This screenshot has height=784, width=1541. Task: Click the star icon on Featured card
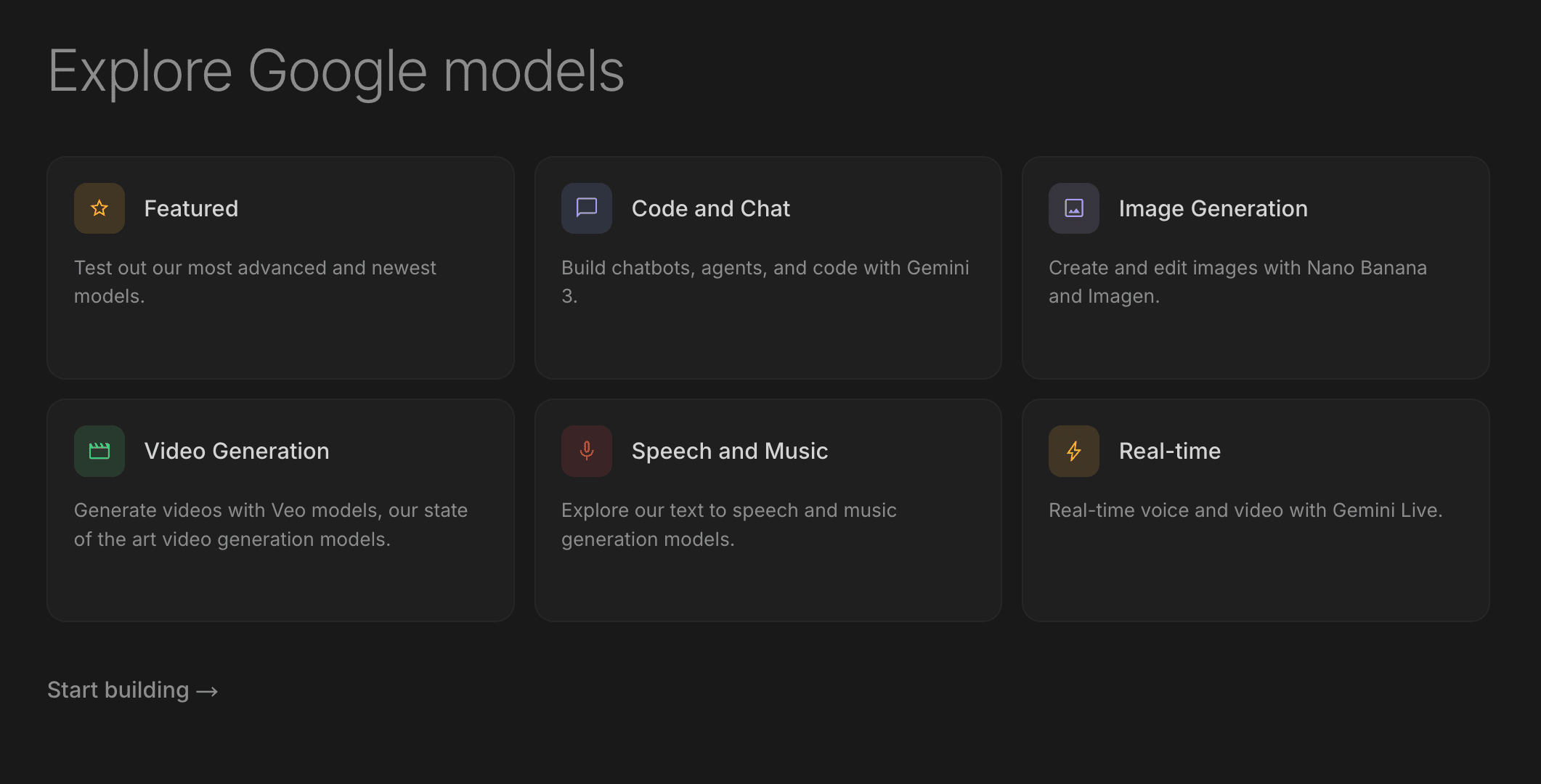point(99,208)
